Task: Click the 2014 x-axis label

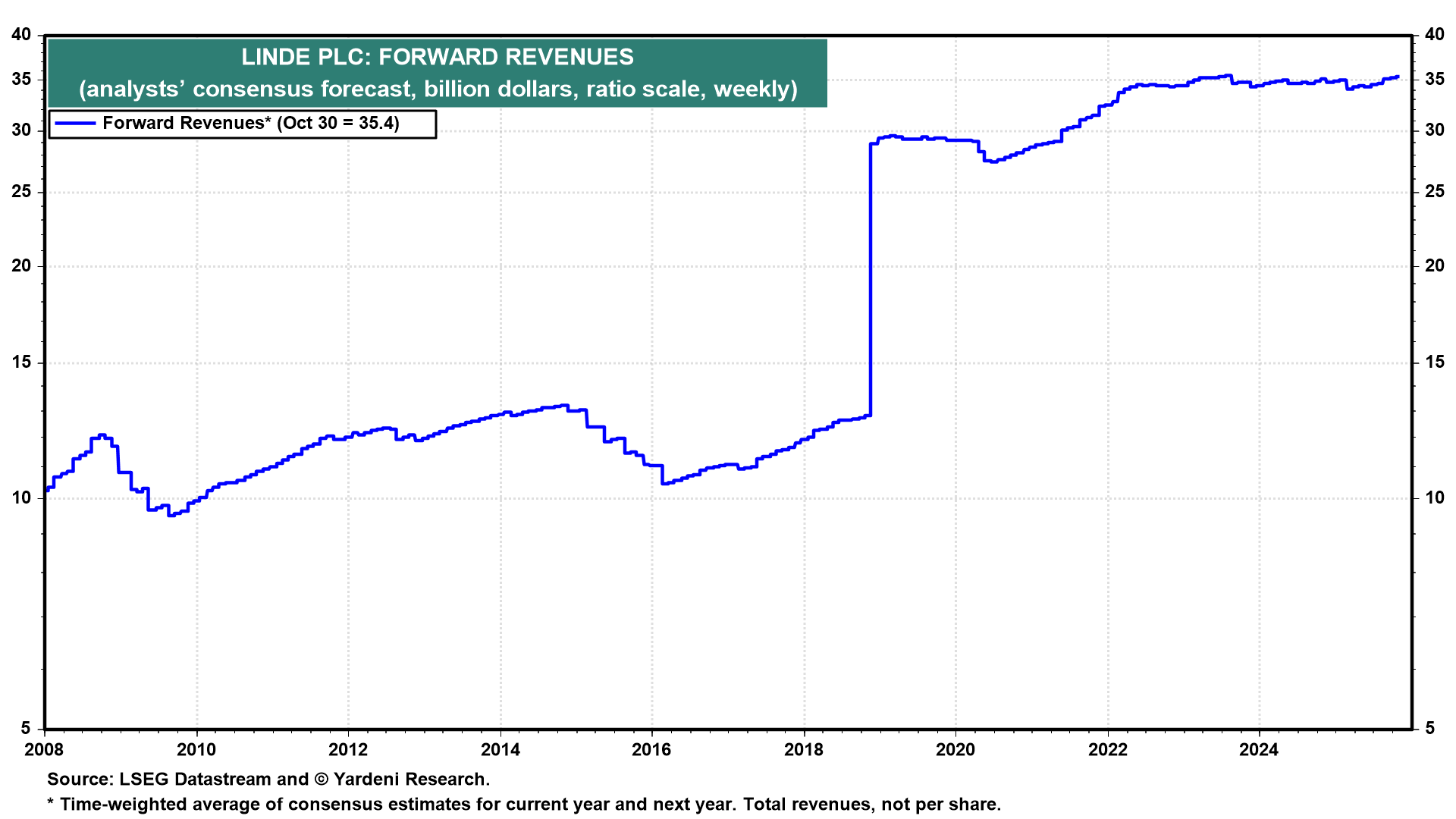Action: pyautogui.click(x=500, y=750)
